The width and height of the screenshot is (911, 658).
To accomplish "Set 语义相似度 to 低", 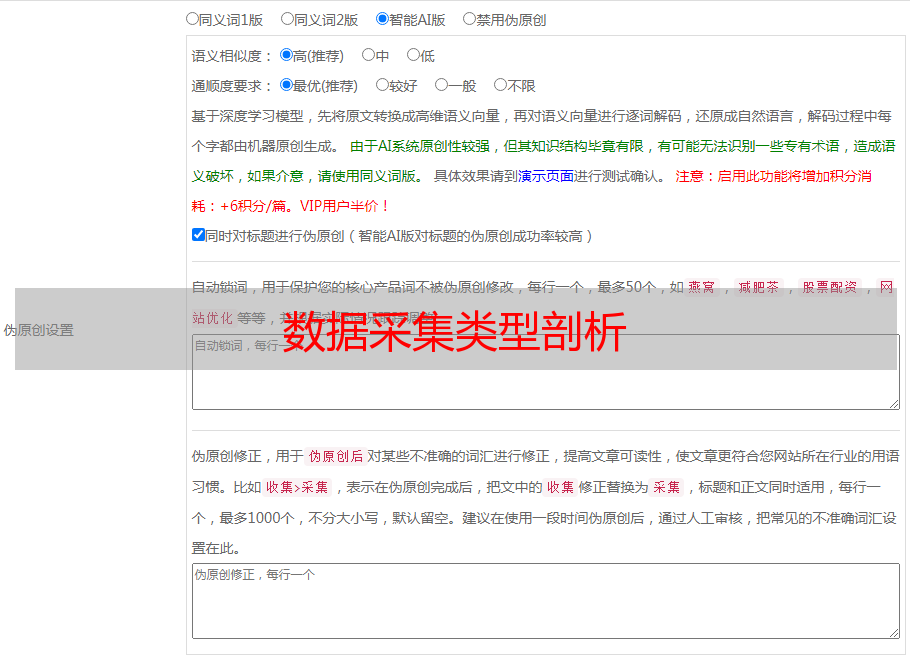I will pyautogui.click(x=413, y=55).
